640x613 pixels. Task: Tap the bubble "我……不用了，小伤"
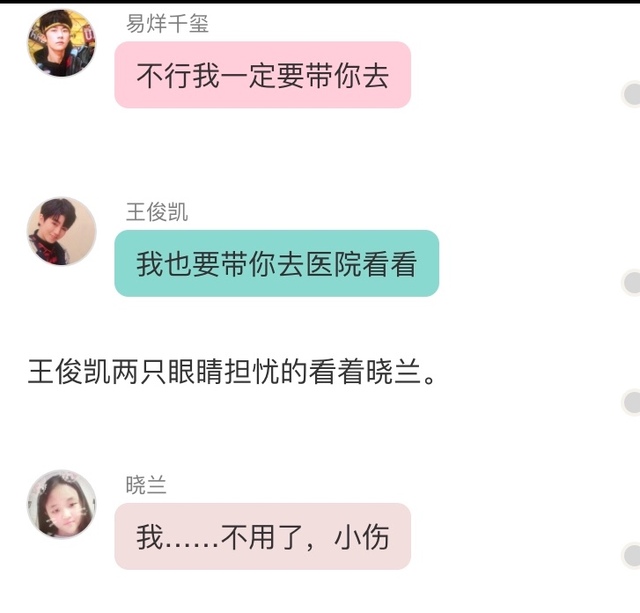[262, 536]
